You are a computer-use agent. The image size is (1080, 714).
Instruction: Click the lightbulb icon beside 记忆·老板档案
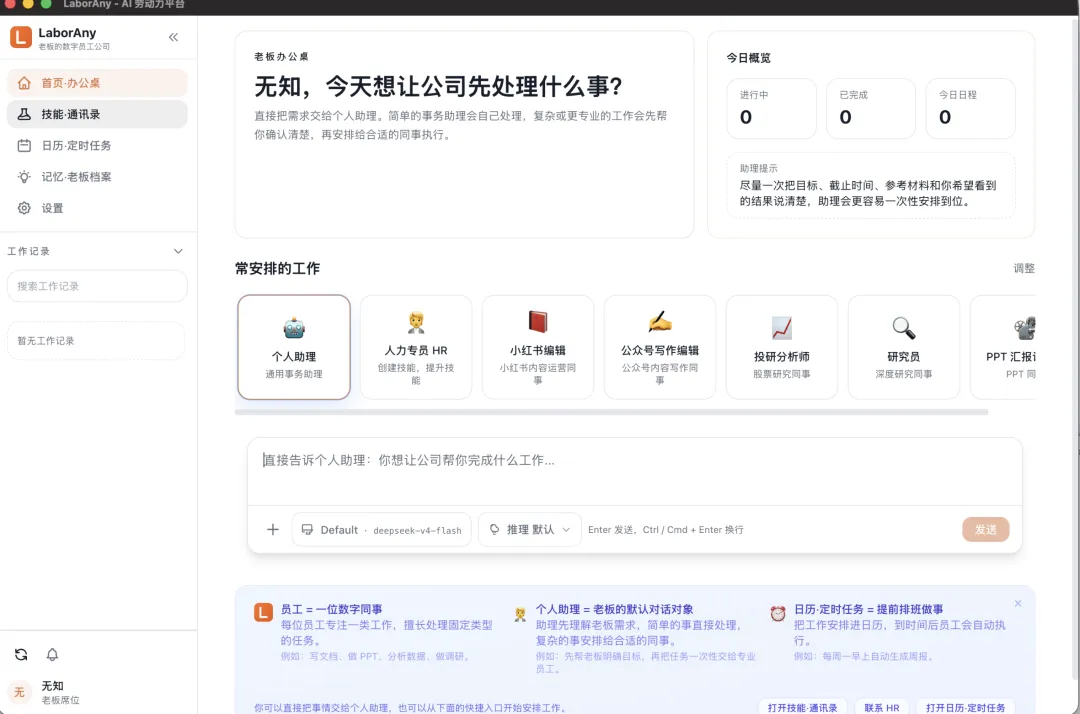[24, 177]
